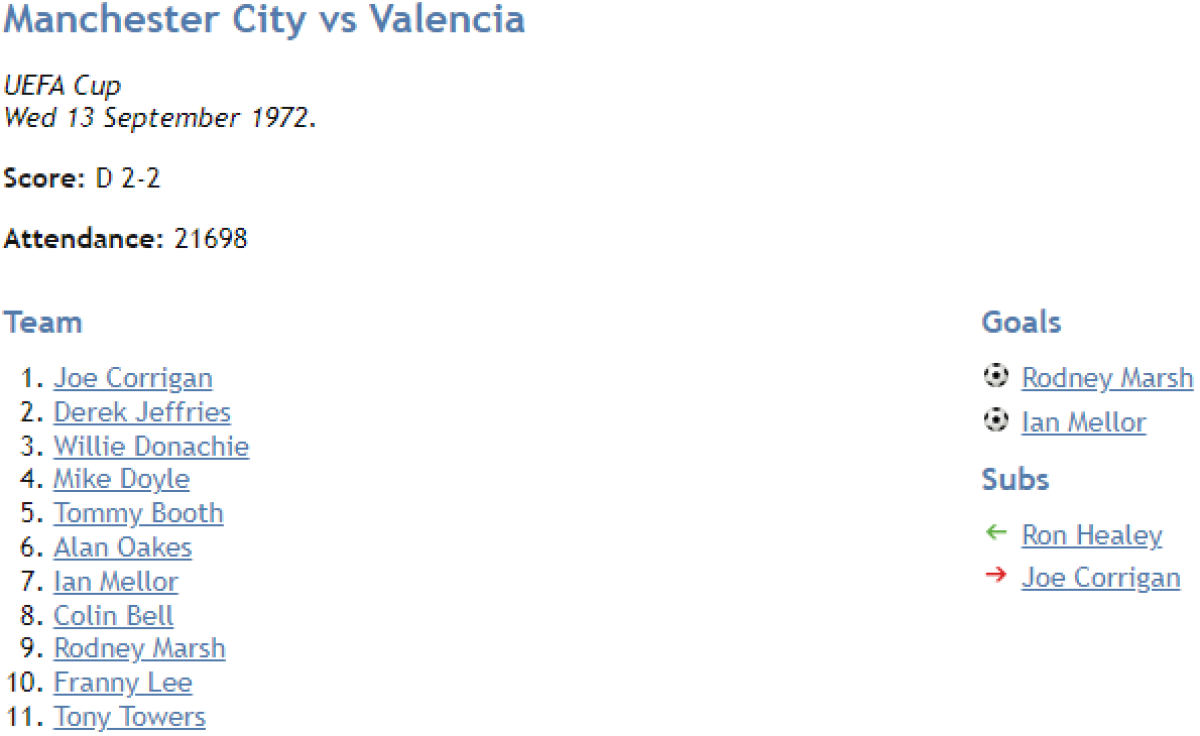This screenshot has height=736, width=1200.
Task: Click the red substitution arrow next to Joe Corrigan
Action: pyautogui.click(x=996, y=577)
